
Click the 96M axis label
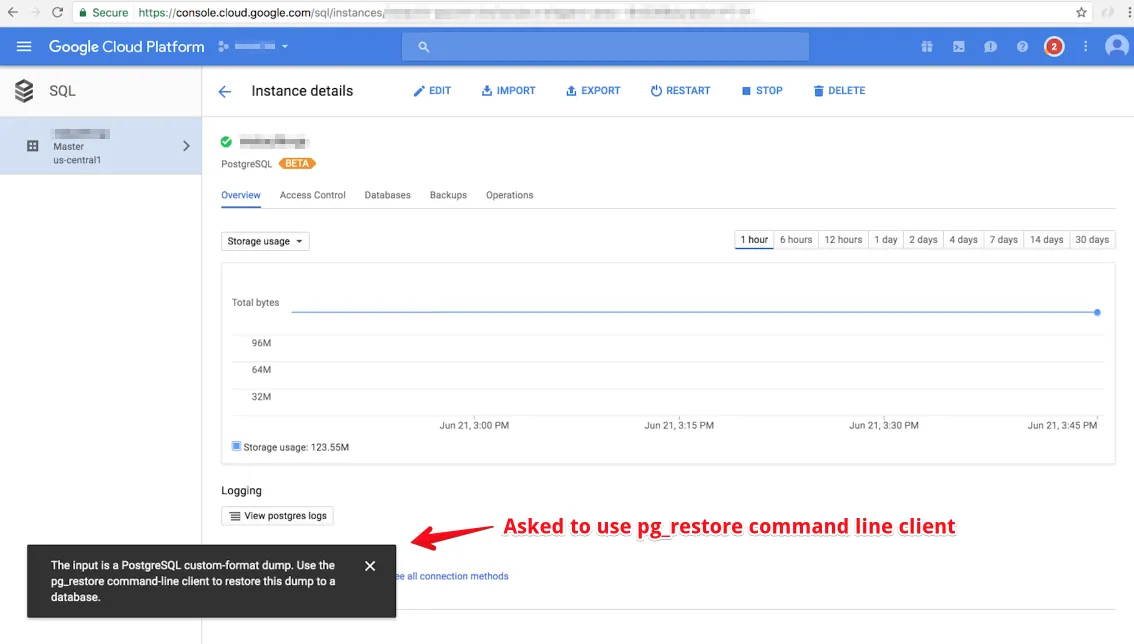pos(261,343)
